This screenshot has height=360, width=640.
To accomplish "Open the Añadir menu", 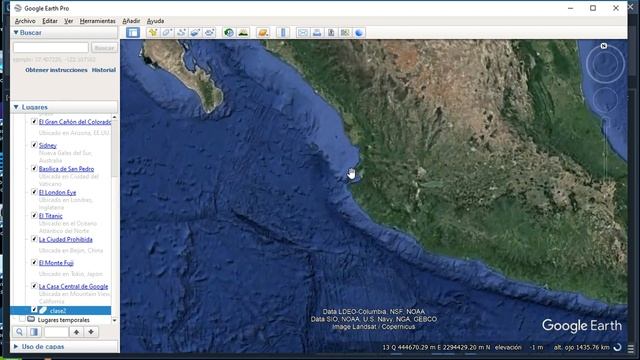I will click(131, 21).
